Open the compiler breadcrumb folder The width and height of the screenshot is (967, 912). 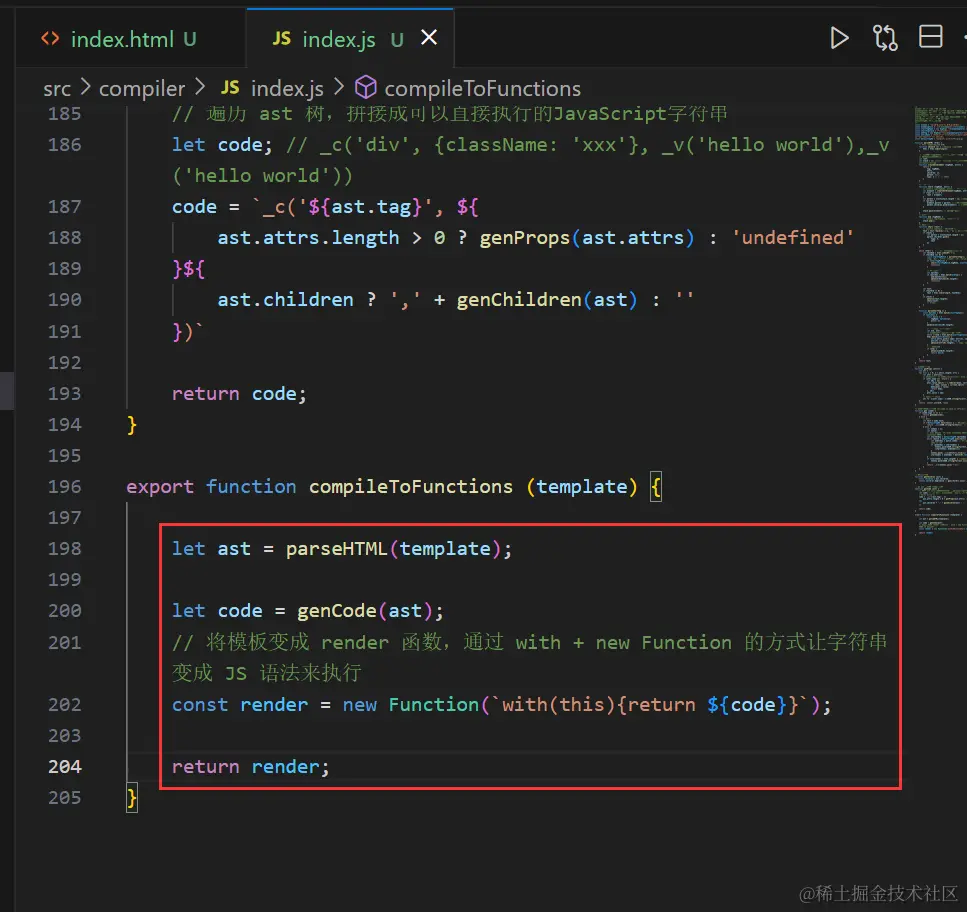[142, 89]
